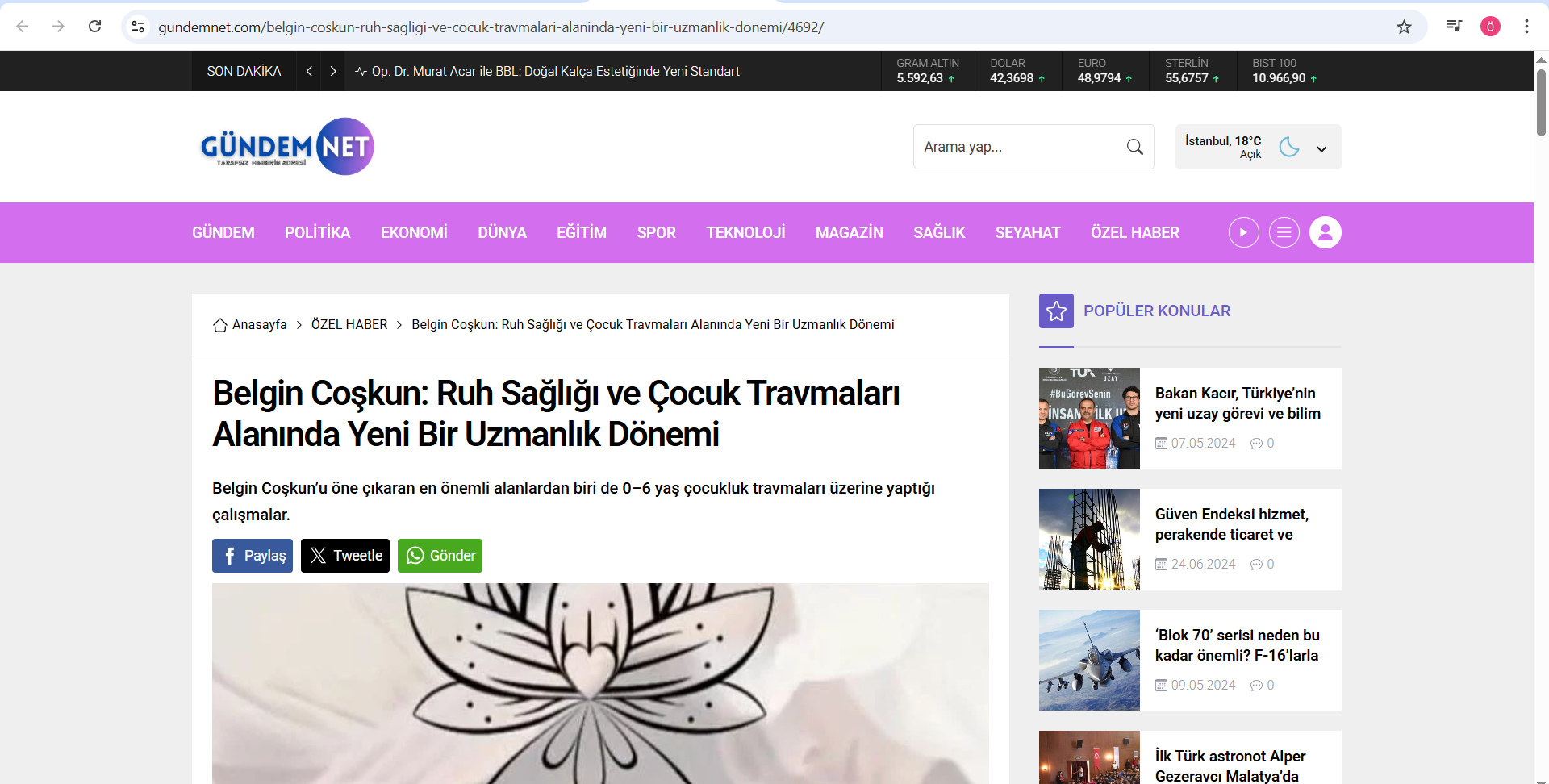
Task: Send article via WhatsApp Gönder button
Action: click(x=440, y=556)
